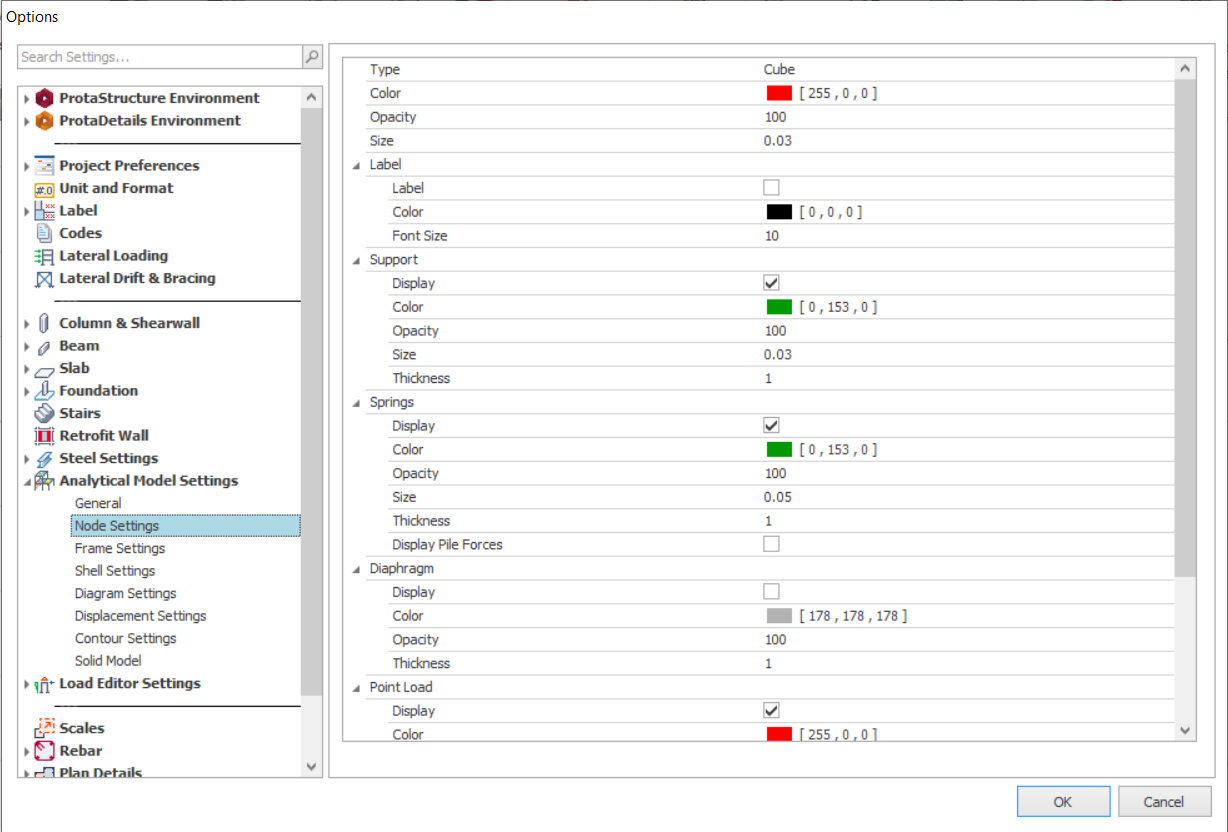Expand the Load Editor Settings node

27,685
